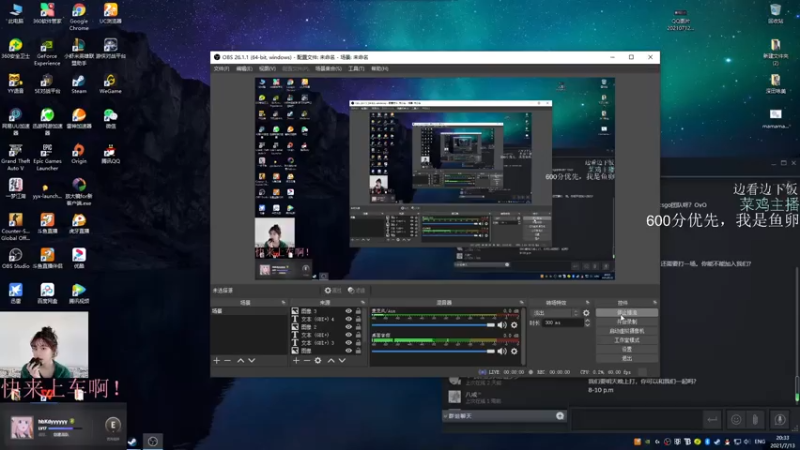Viewport: 800px width, 450px height.
Task: Toggle visibility of 文本 (GDI+) 3 source
Action: tap(348, 343)
